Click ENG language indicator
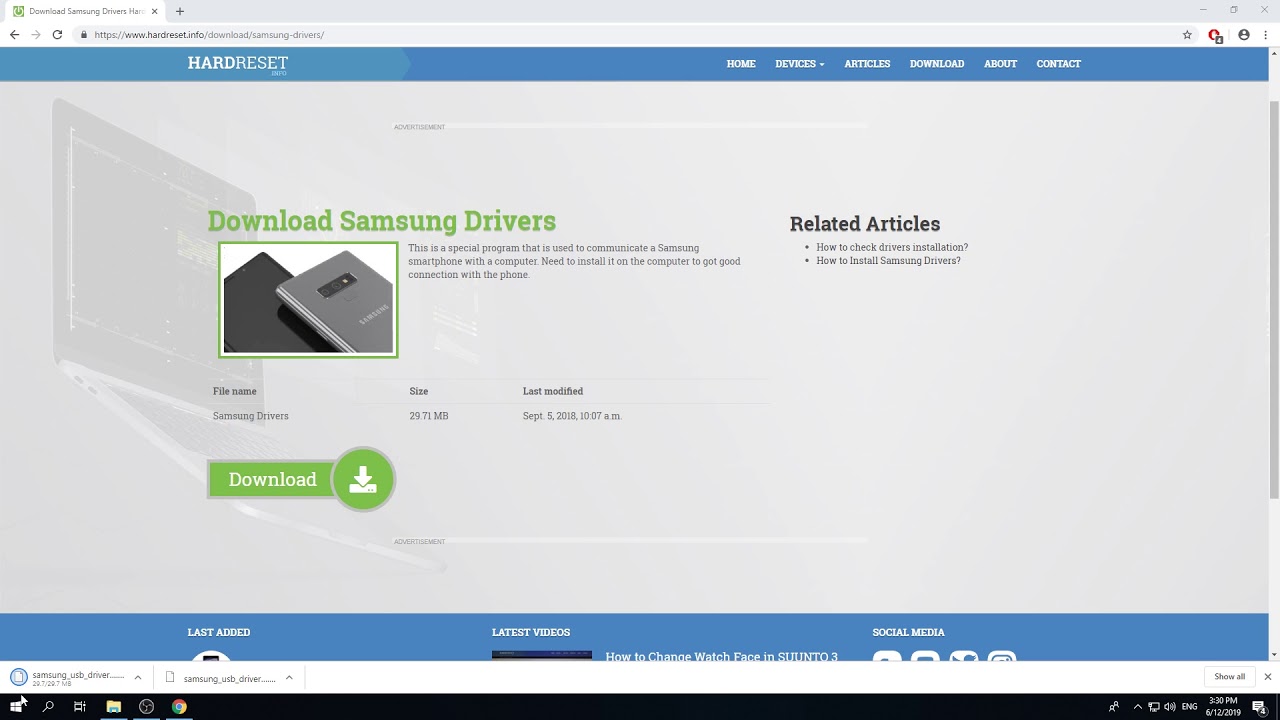The image size is (1280, 720). point(1190,707)
